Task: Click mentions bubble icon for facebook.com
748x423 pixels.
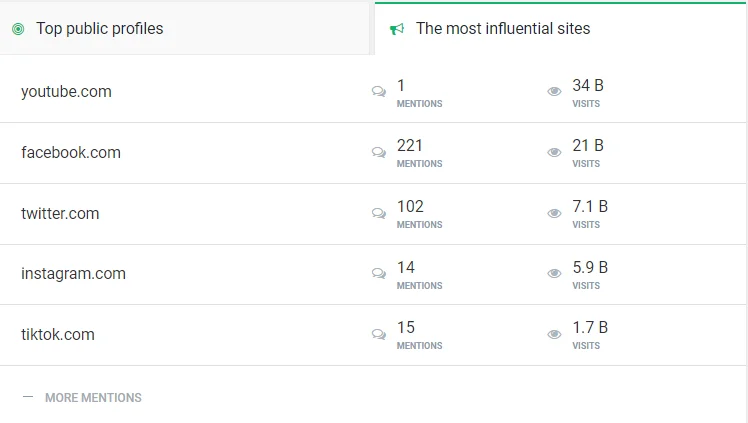Action: coord(379,153)
